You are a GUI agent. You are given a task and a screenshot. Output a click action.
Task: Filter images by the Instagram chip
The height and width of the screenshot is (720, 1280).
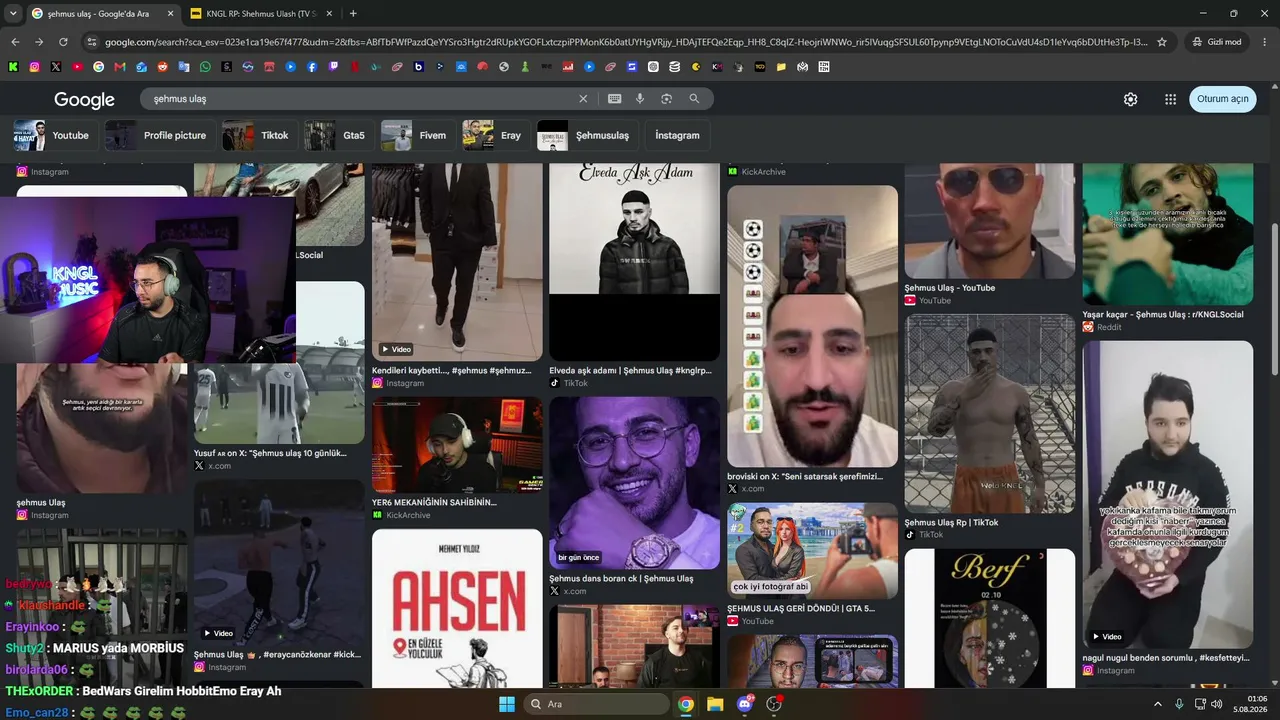point(677,136)
